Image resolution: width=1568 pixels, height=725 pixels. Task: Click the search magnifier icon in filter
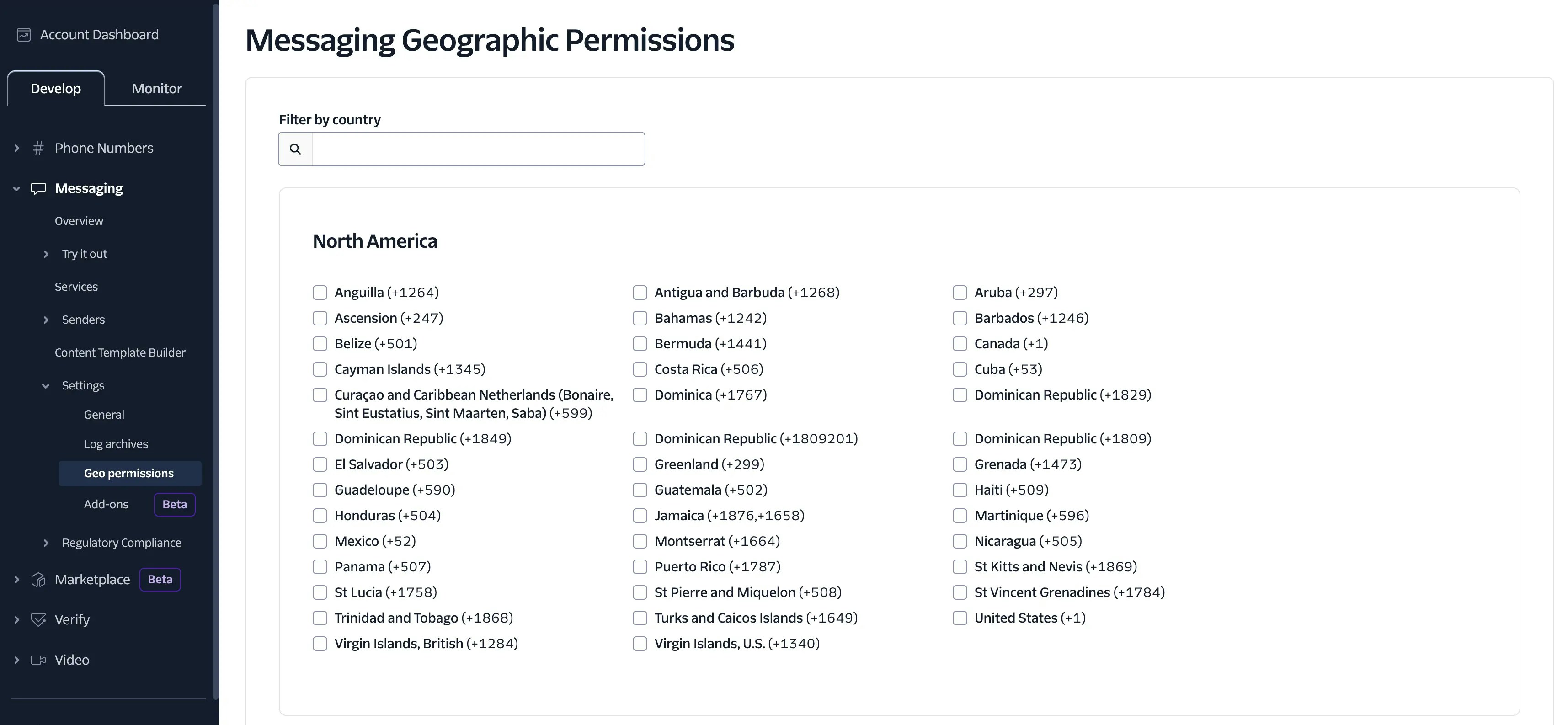295,149
